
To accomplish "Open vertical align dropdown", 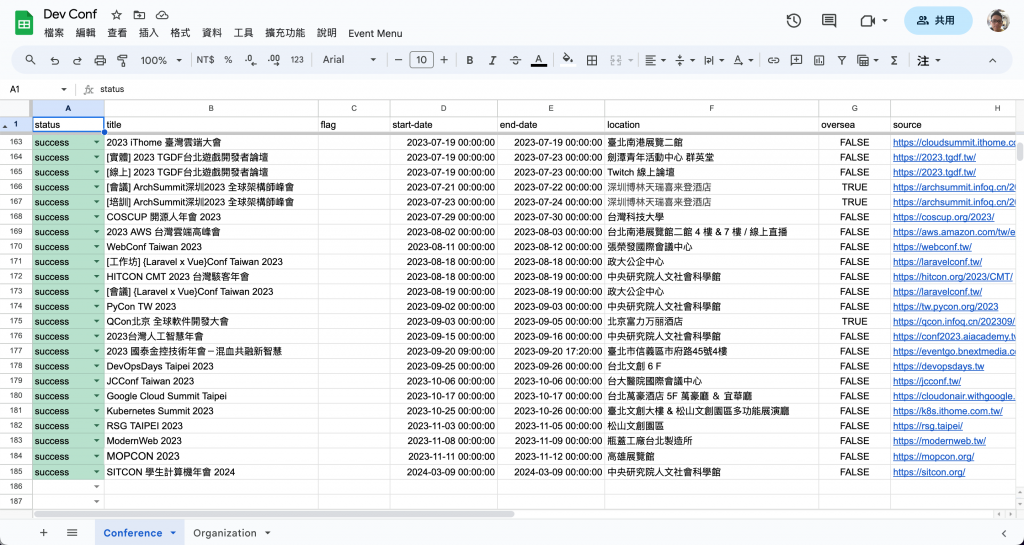I will point(684,60).
